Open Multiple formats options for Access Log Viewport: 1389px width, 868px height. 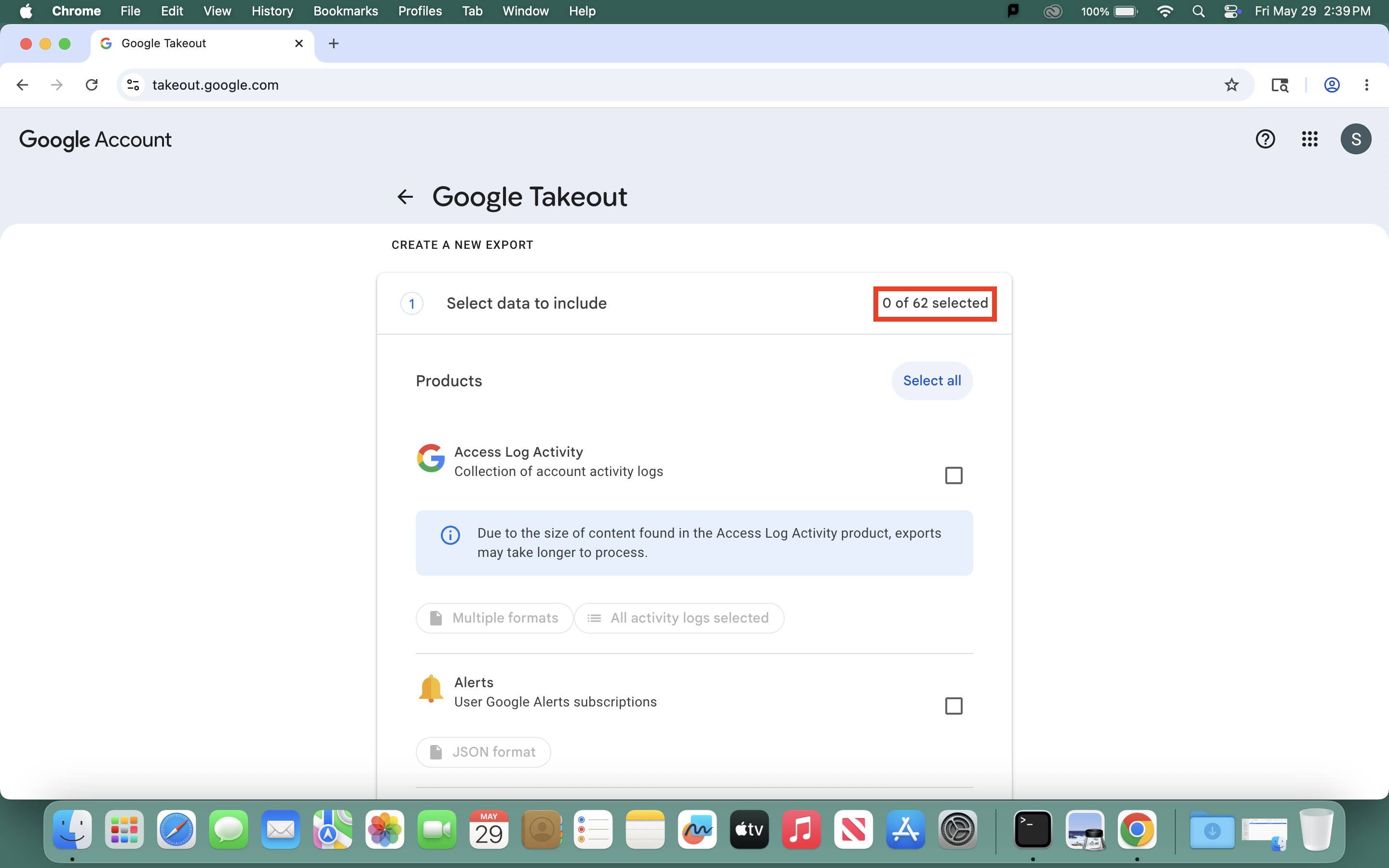[494, 618]
